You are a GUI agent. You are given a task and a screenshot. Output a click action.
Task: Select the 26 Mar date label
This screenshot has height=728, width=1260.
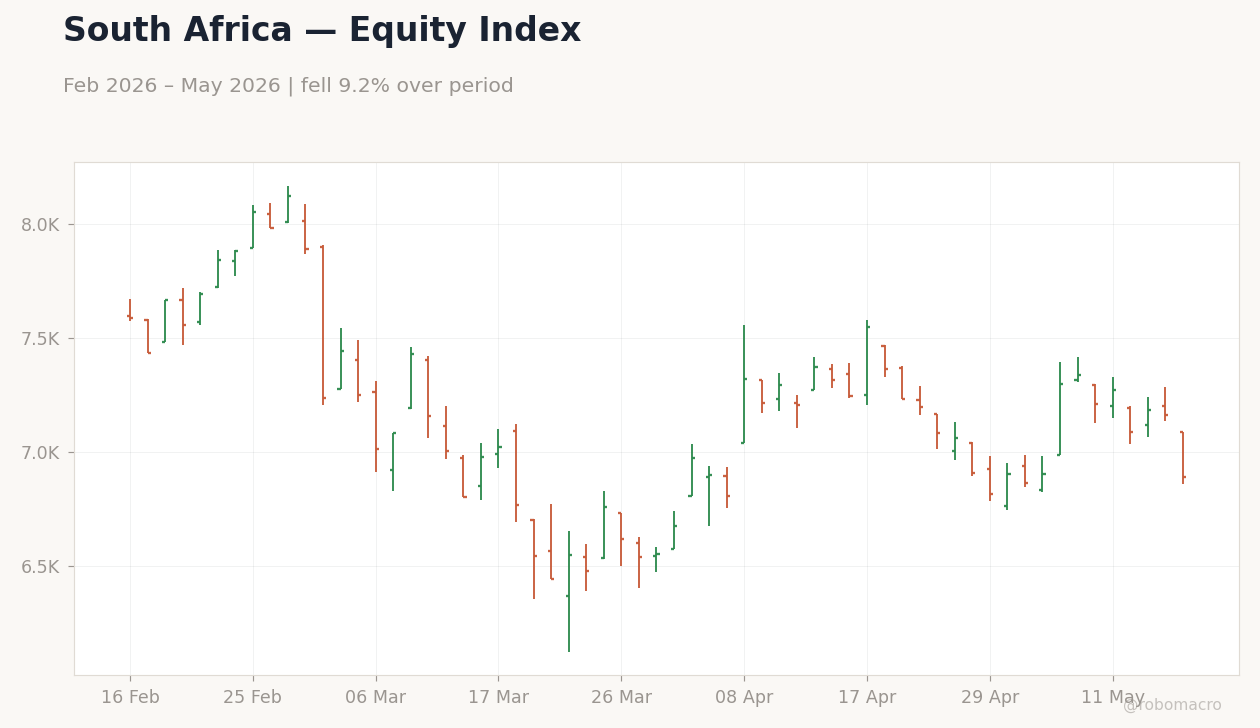coord(621,698)
